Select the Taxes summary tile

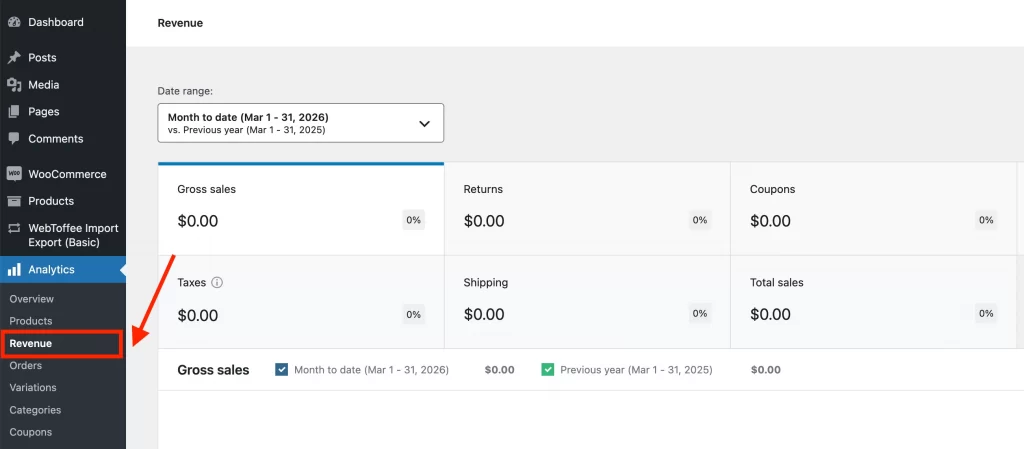pos(301,302)
